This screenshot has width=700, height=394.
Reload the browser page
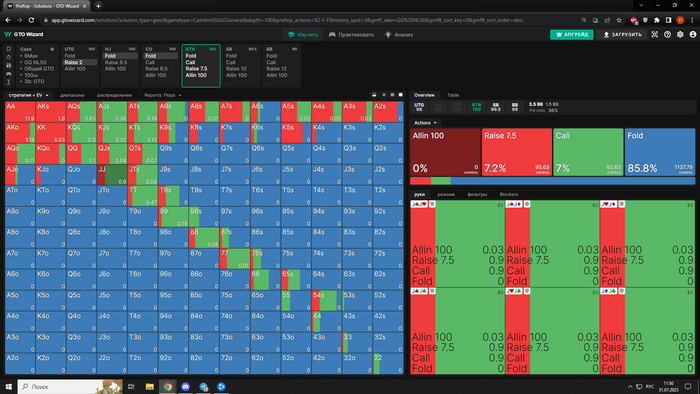click(31, 20)
